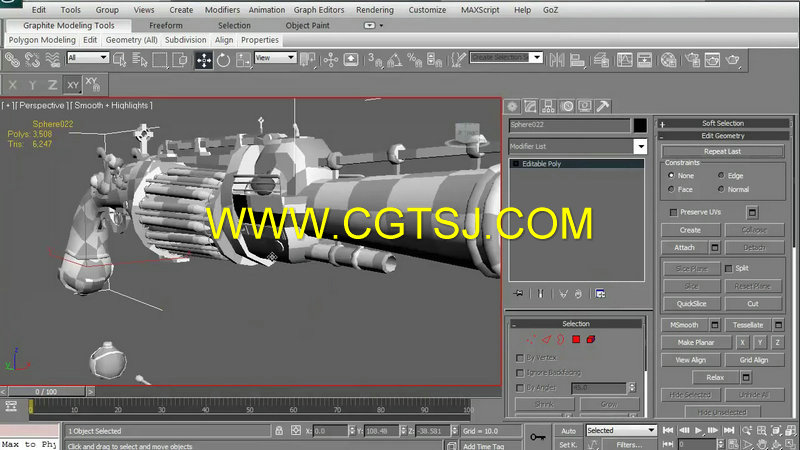Click the Attach button
This screenshot has width=800, height=450.
684,247
